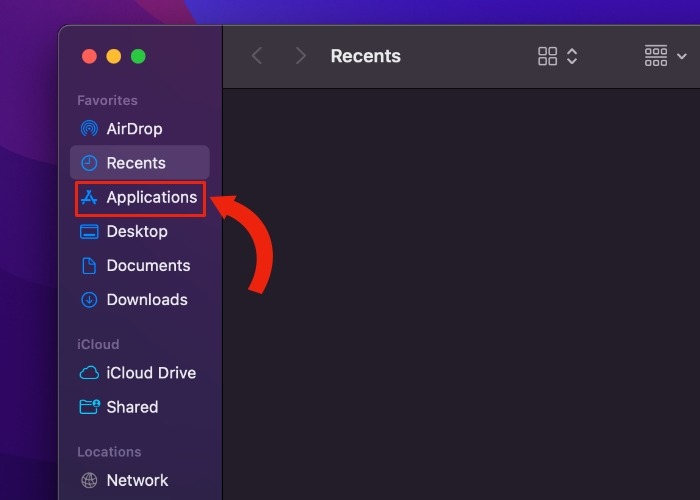Go forward with the right chevron

point(300,56)
